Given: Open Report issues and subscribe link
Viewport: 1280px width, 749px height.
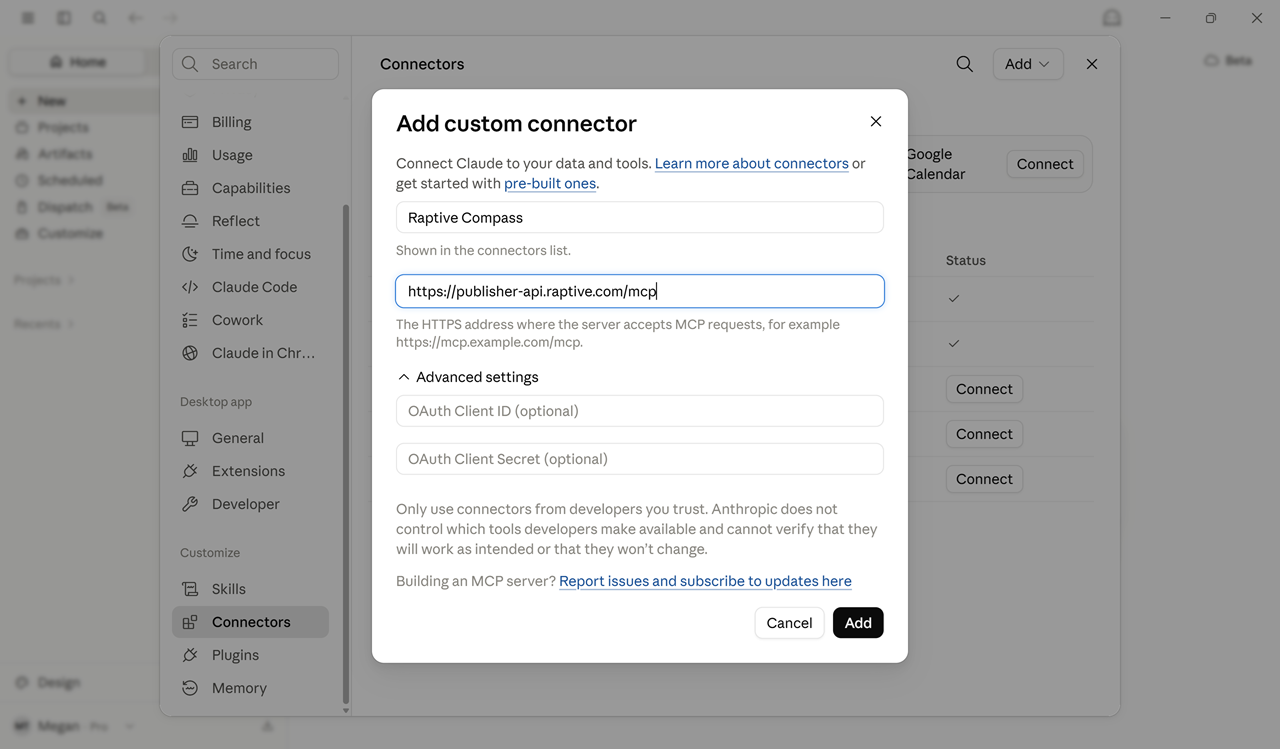Looking at the screenshot, I should tap(705, 581).
